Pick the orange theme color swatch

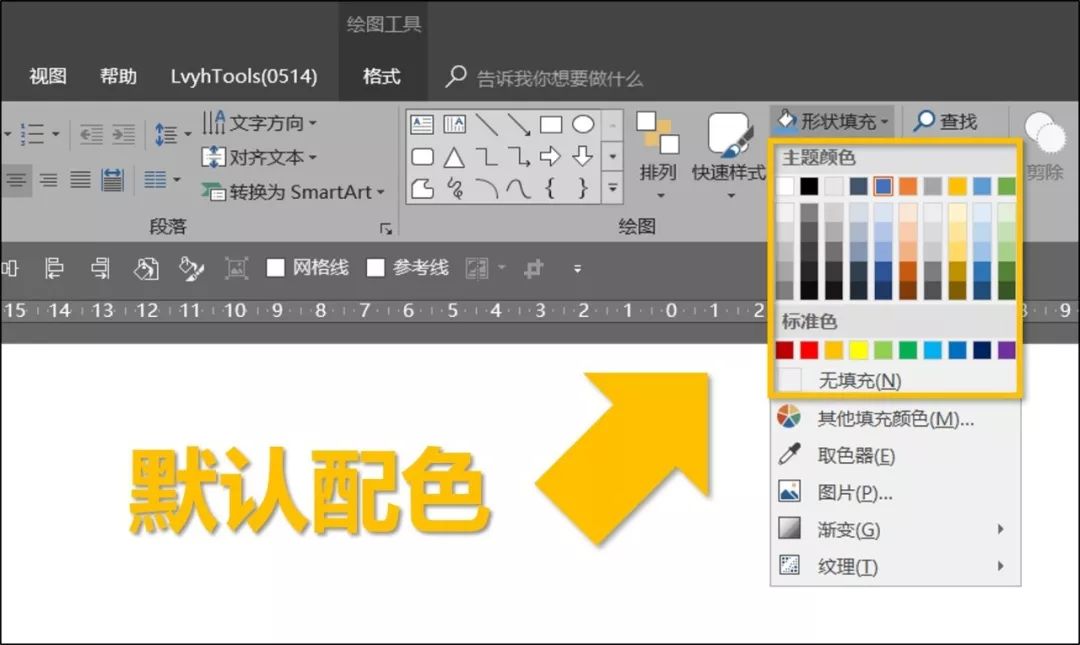908,186
